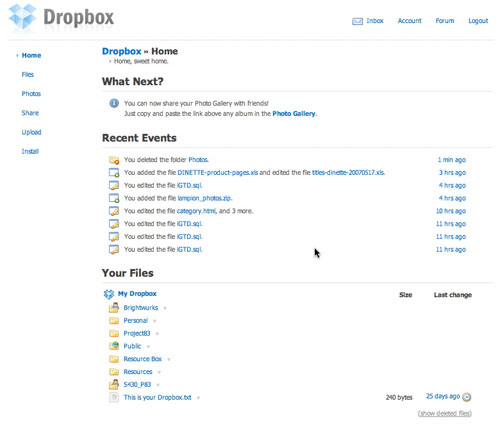Open Photos in the sidebar
The image size is (500, 433).
[x=31, y=94]
